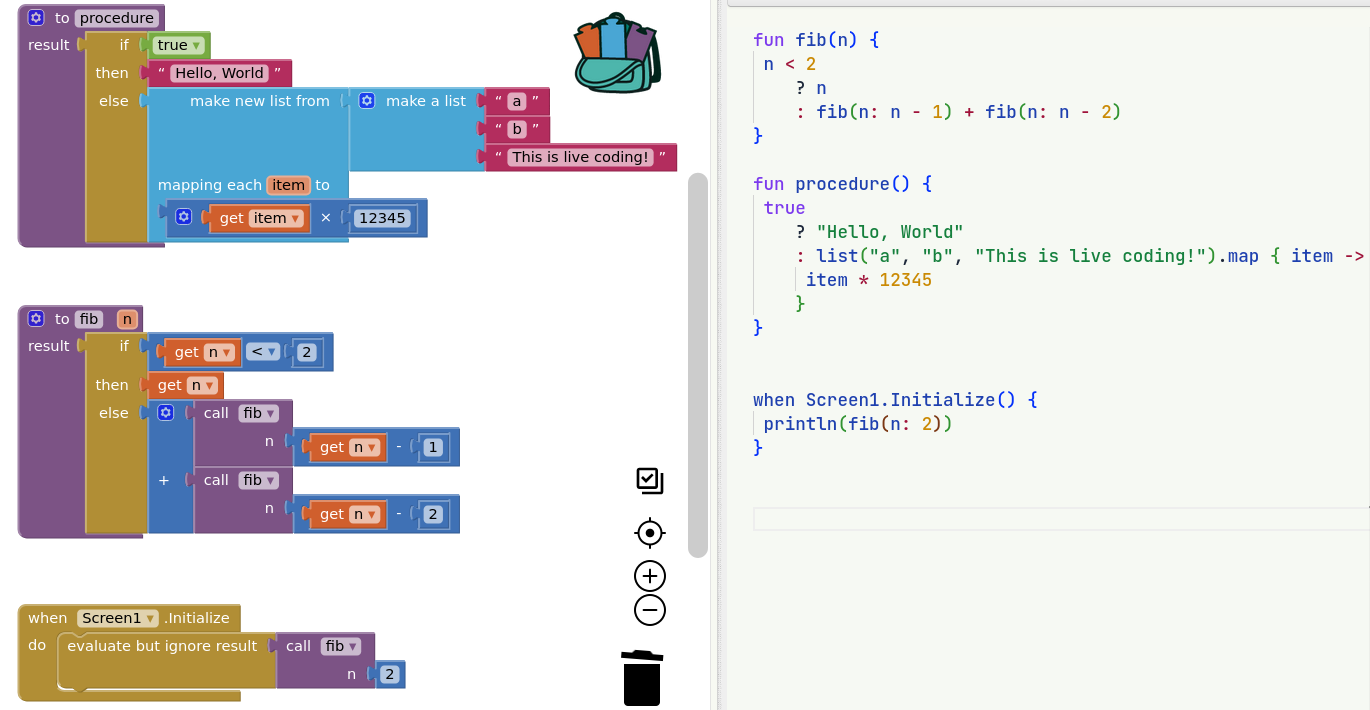Edit the 'Hello, World' text field

(x=219, y=73)
